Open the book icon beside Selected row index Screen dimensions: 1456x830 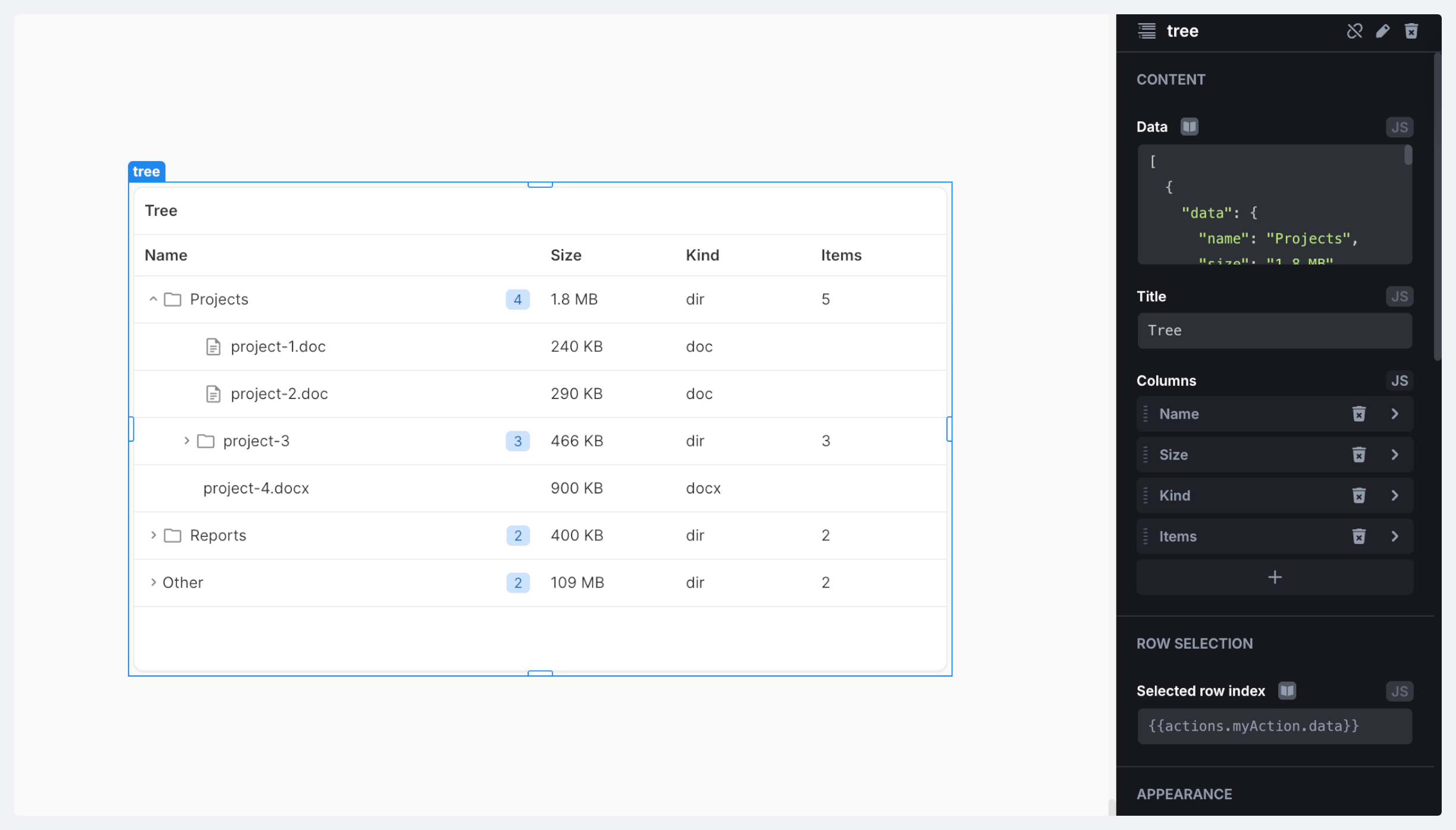[x=1287, y=691]
